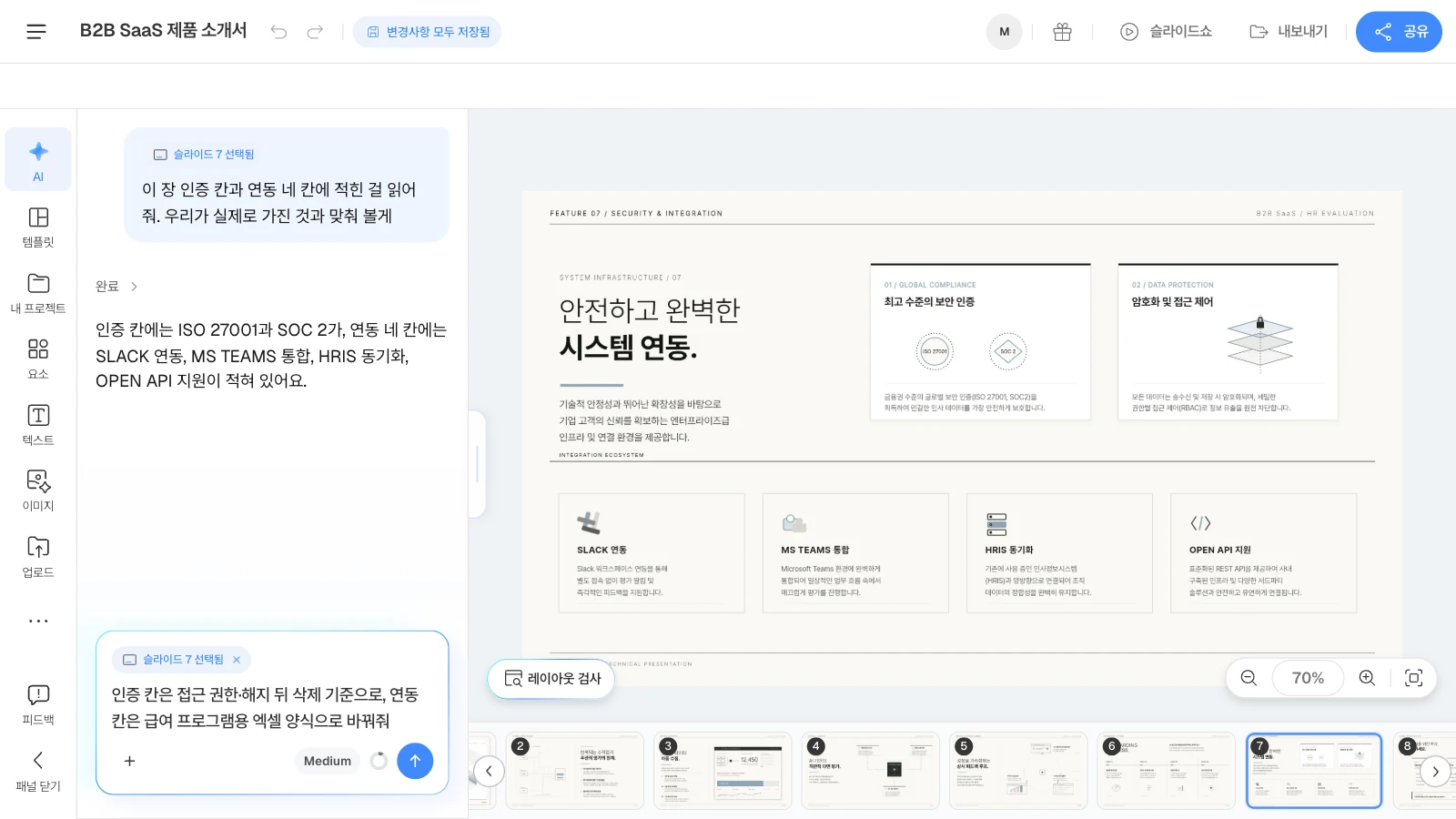1456x819 pixels.
Task: Select the 시스템 연동. slide heading
Action: click(628, 347)
